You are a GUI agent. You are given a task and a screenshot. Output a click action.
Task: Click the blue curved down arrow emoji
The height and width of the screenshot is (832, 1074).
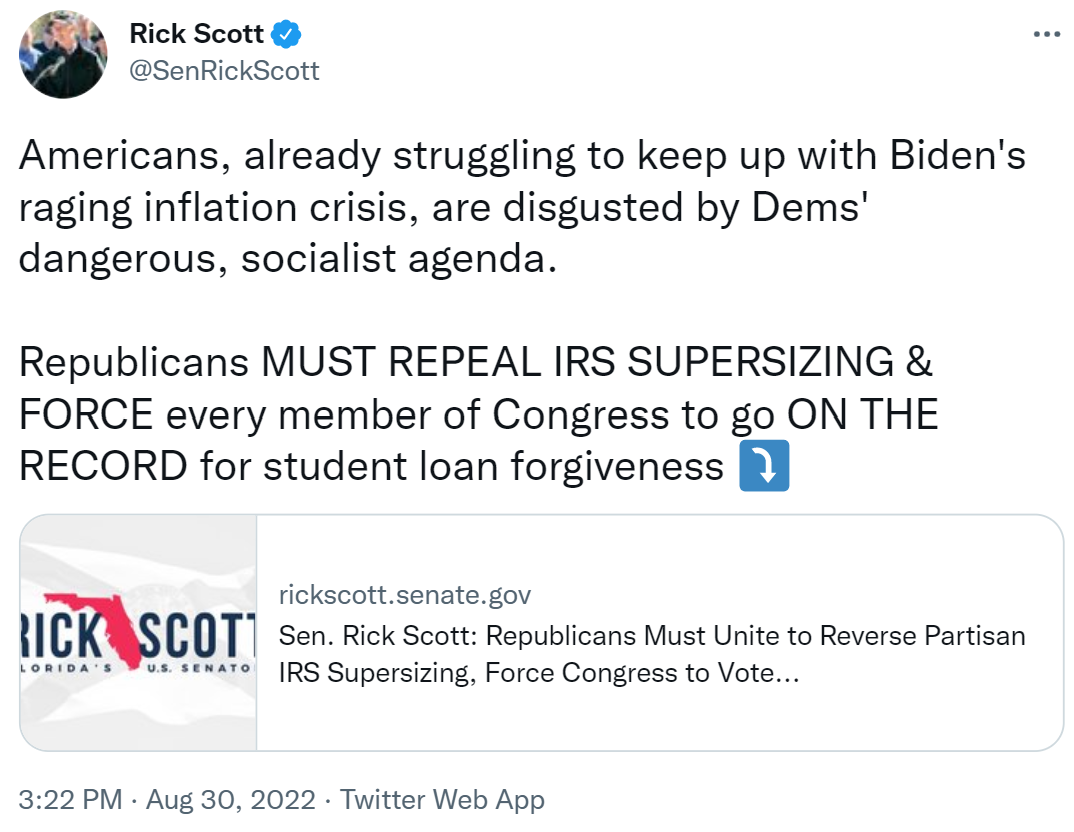[x=764, y=466]
